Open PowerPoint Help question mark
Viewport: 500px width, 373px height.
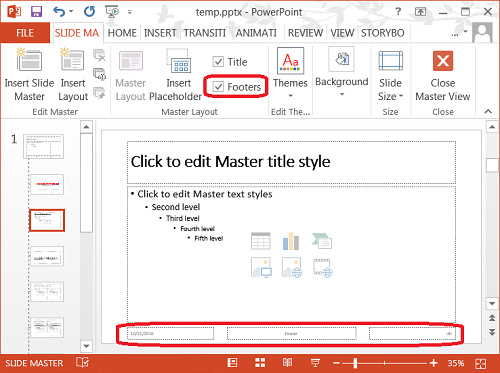398,12
